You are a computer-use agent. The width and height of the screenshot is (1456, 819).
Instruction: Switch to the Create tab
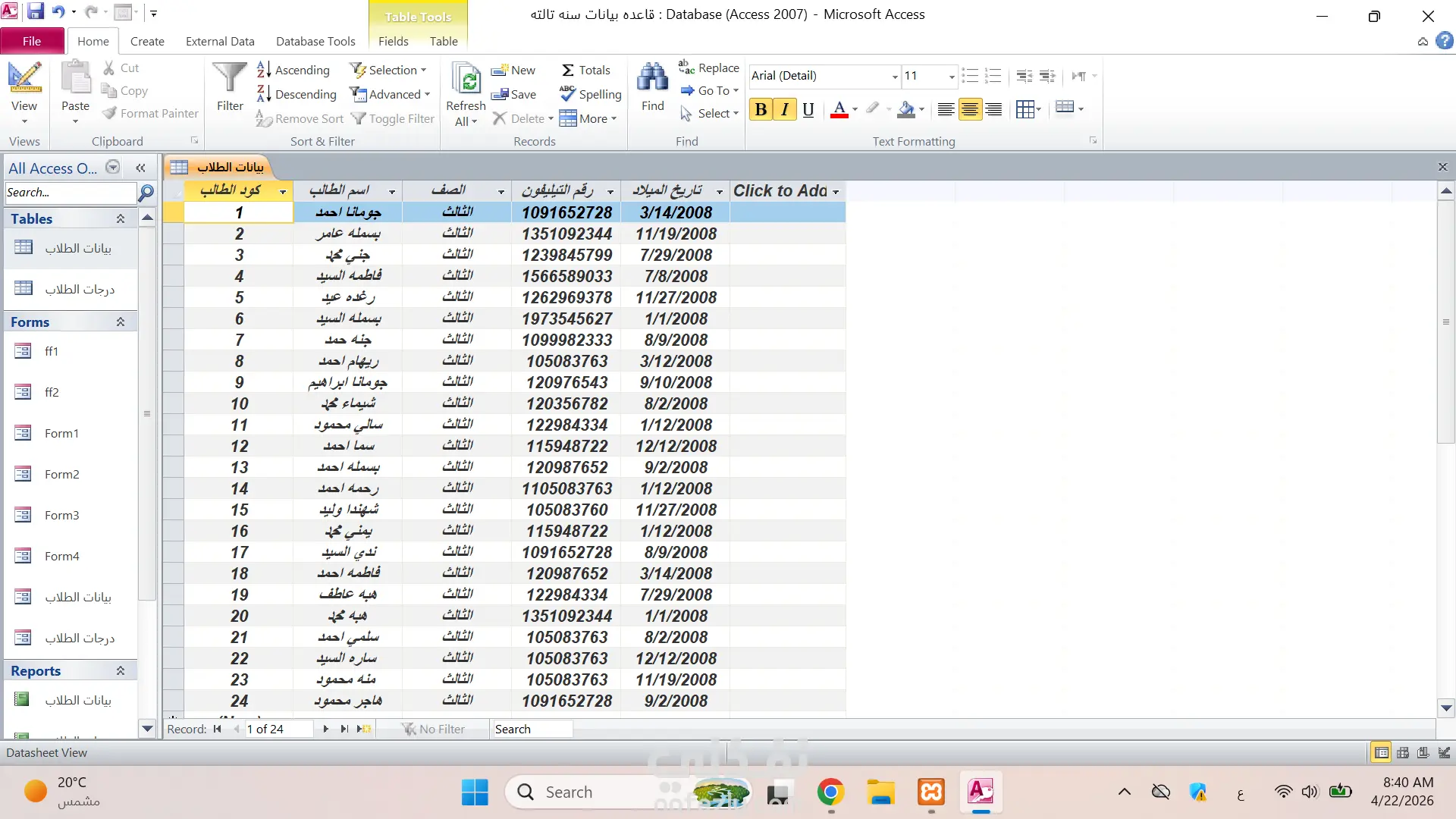click(x=147, y=41)
